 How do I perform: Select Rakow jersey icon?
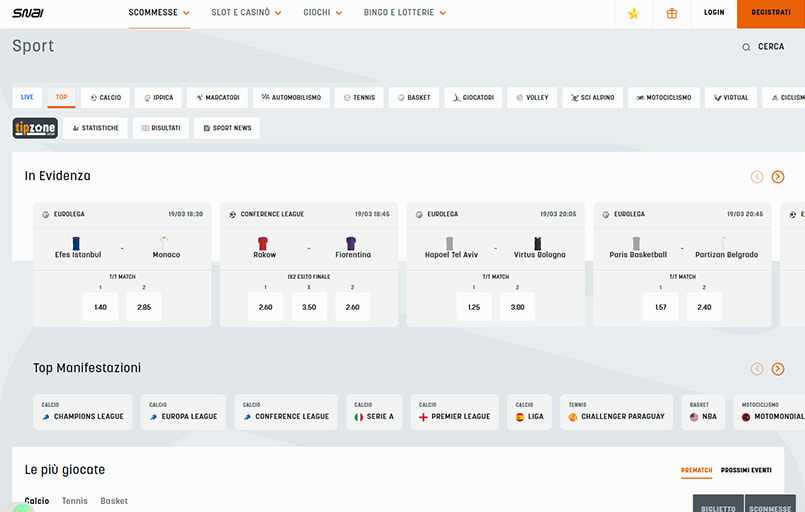pyautogui.click(x=263, y=243)
